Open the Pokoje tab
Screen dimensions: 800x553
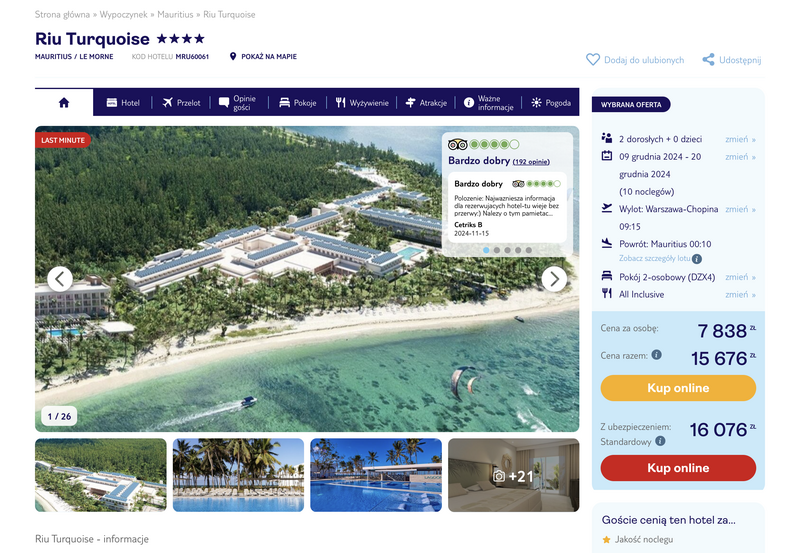coord(298,103)
